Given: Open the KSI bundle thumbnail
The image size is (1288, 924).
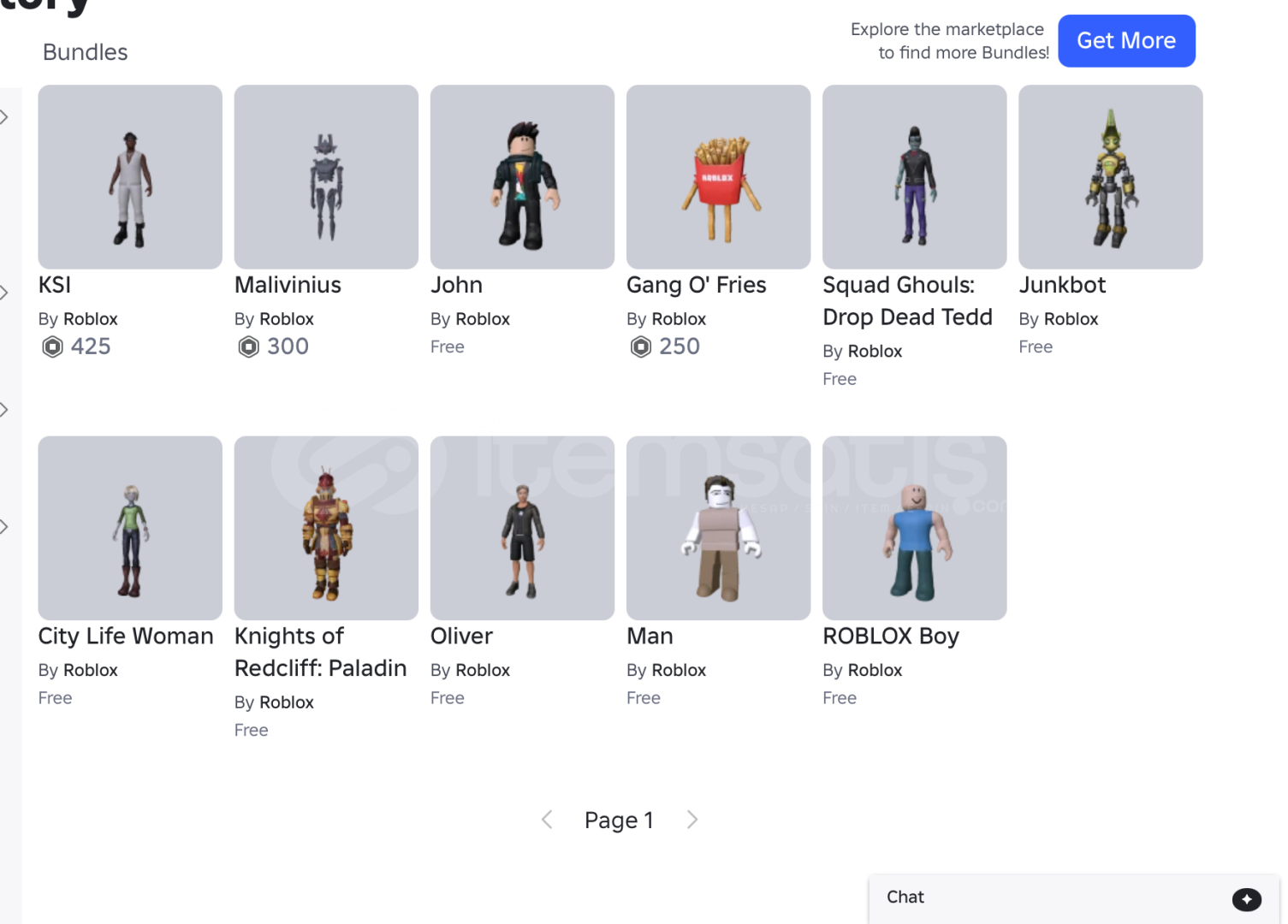Looking at the screenshot, I should (x=130, y=177).
